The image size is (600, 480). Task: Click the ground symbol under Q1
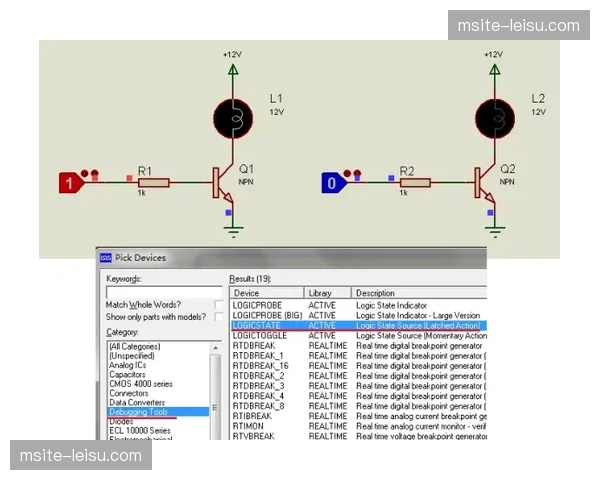tap(232, 231)
